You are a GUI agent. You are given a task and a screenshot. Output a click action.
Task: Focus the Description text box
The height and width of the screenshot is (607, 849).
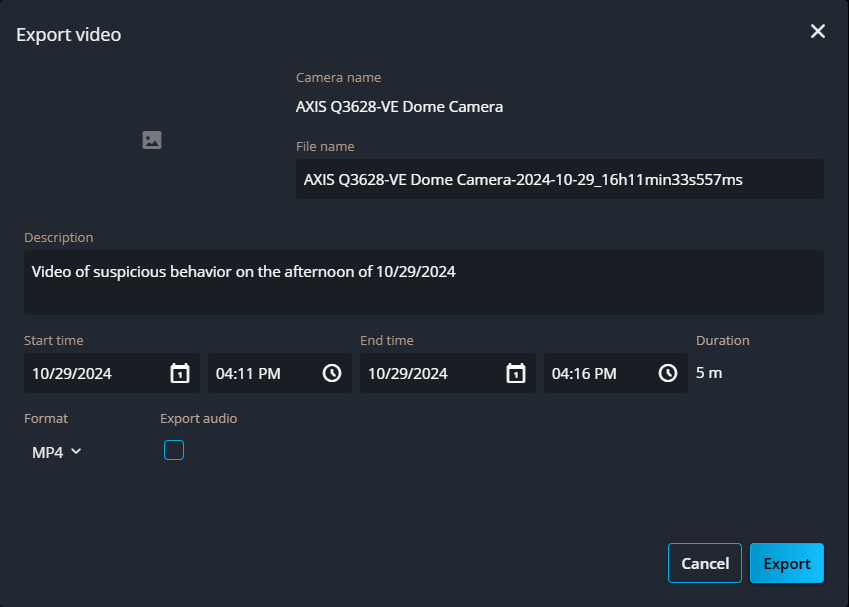(423, 282)
